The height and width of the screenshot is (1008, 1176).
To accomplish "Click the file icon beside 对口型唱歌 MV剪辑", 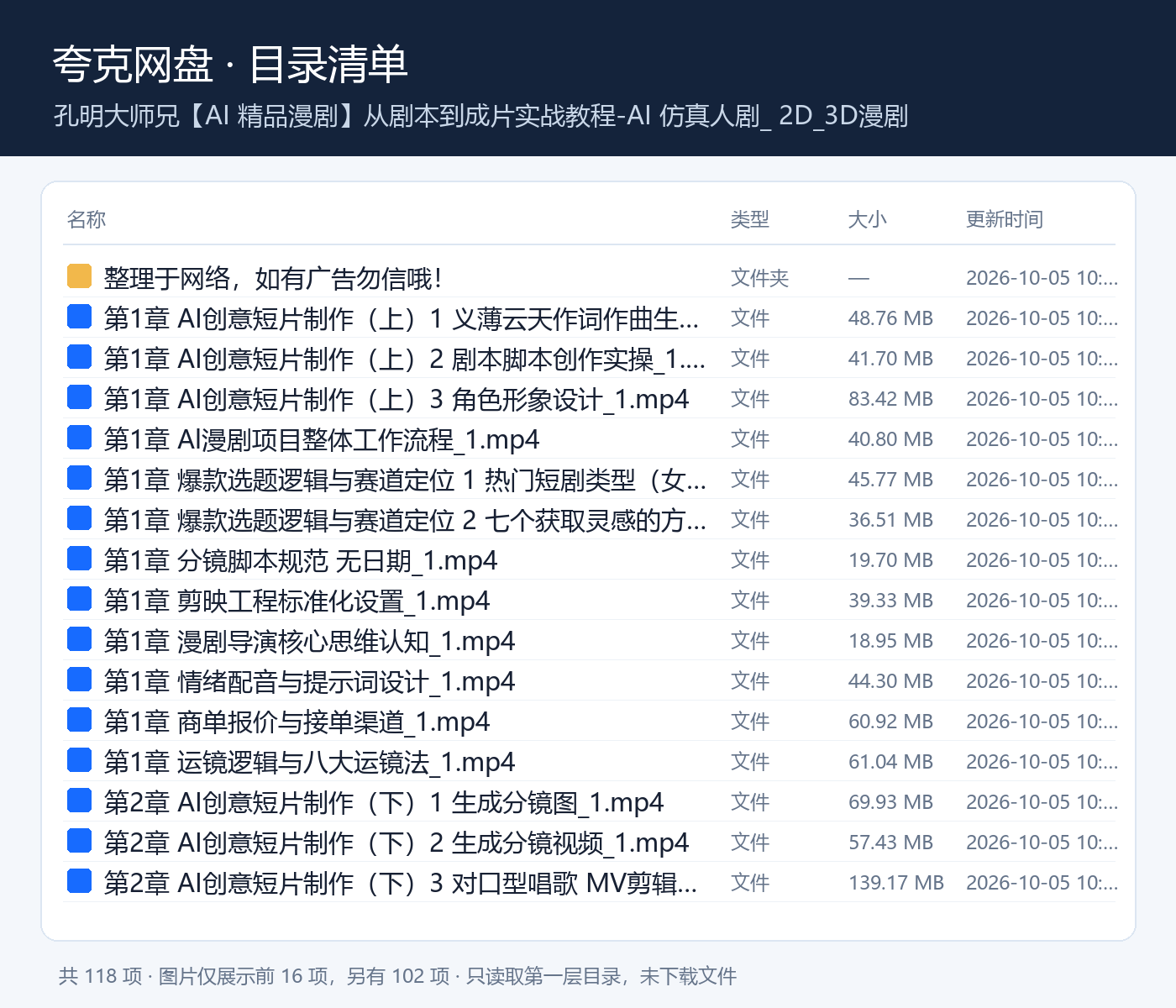I will [x=79, y=881].
